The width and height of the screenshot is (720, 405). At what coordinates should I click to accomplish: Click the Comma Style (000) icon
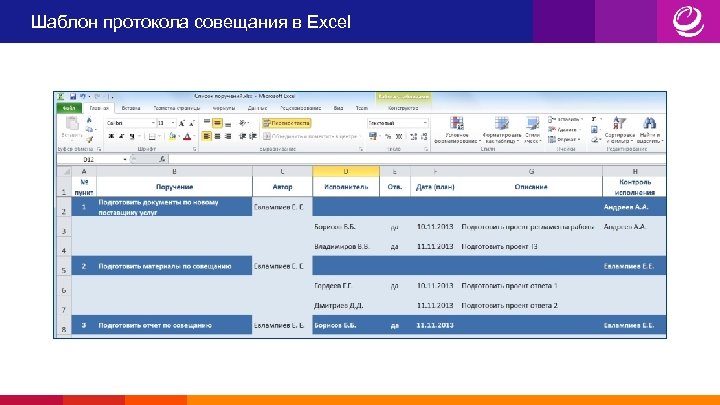coord(399,136)
